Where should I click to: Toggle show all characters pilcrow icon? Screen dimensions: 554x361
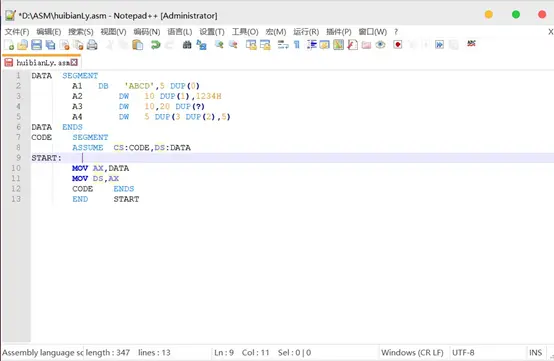click(x=297, y=45)
